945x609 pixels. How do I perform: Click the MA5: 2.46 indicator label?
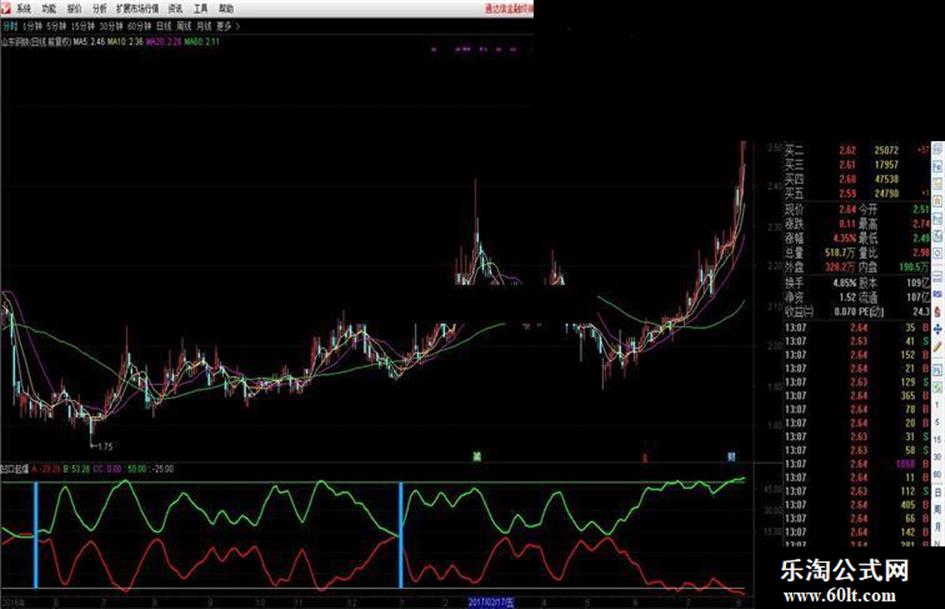pyautogui.click(x=89, y=42)
